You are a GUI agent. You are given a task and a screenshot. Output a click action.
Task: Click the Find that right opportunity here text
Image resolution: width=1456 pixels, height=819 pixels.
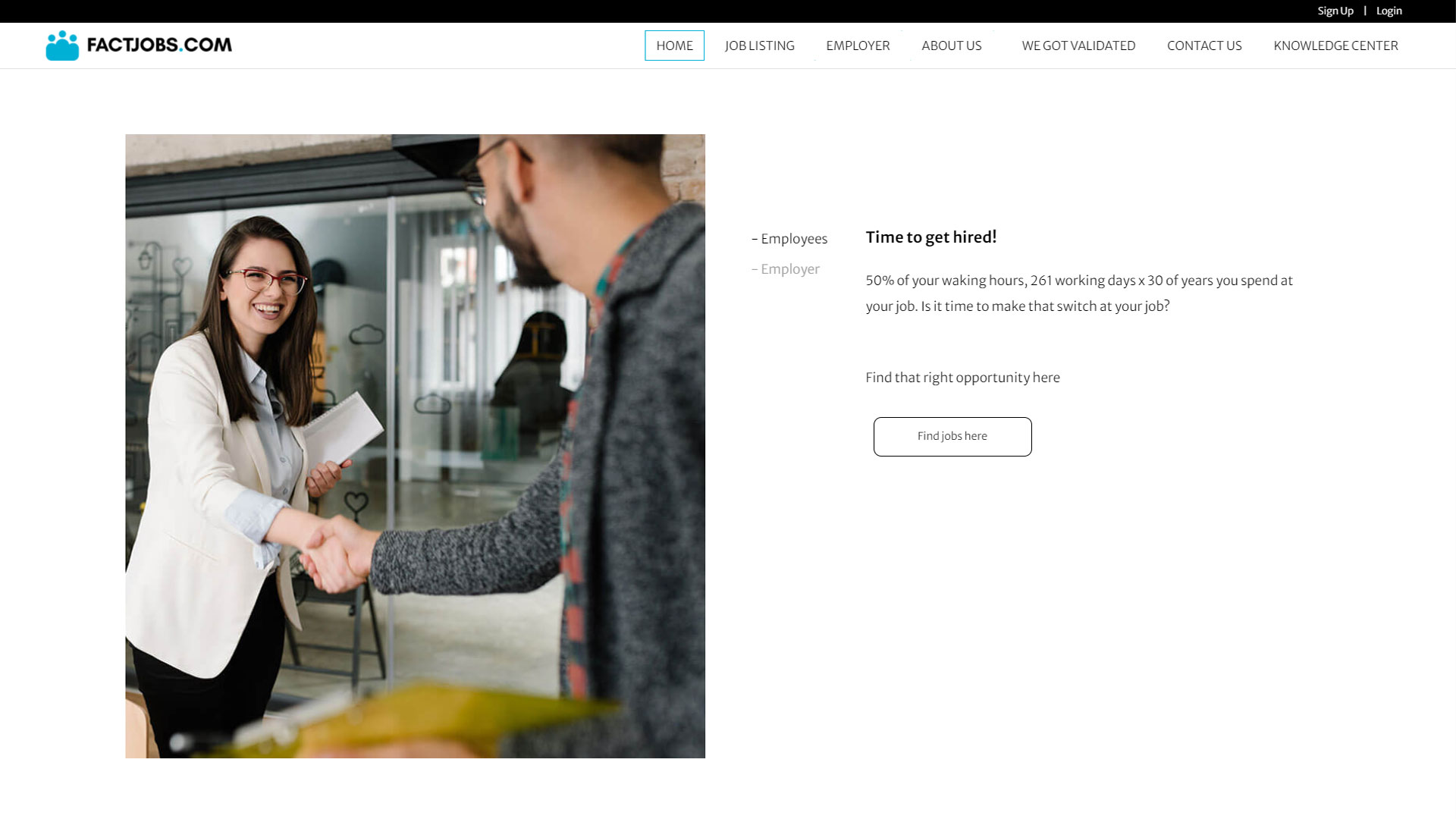coord(962,378)
